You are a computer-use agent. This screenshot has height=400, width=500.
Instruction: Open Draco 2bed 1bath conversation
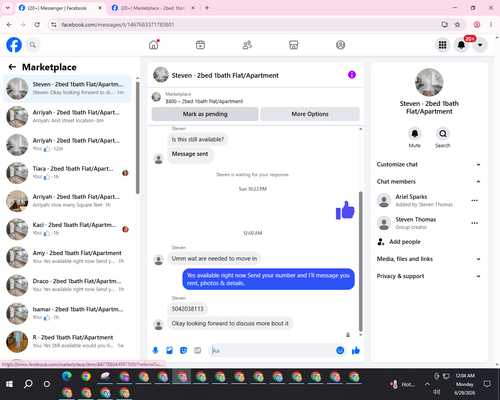[x=67, y=285]
